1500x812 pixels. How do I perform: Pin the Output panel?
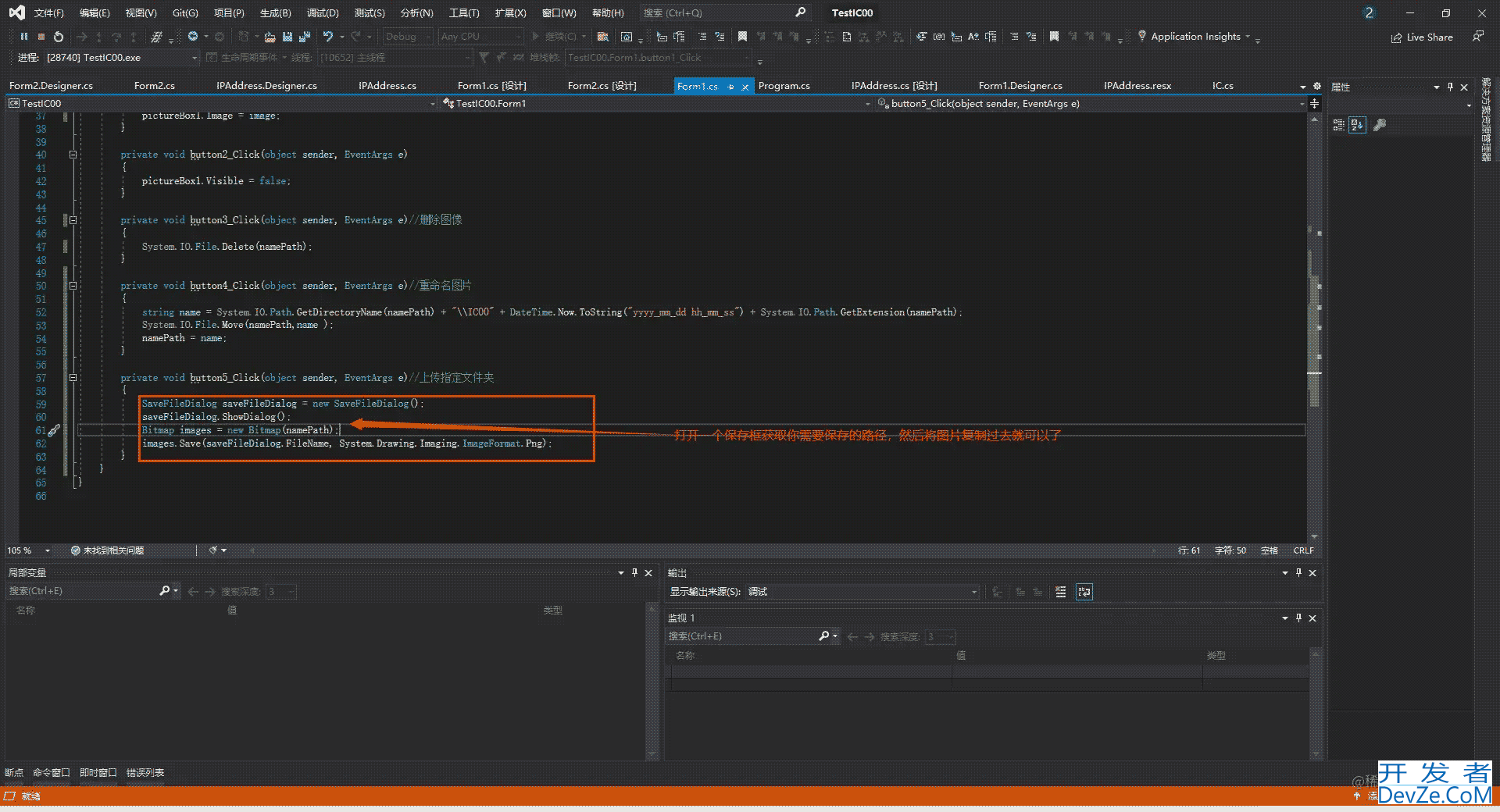(x=1298, y=573)
